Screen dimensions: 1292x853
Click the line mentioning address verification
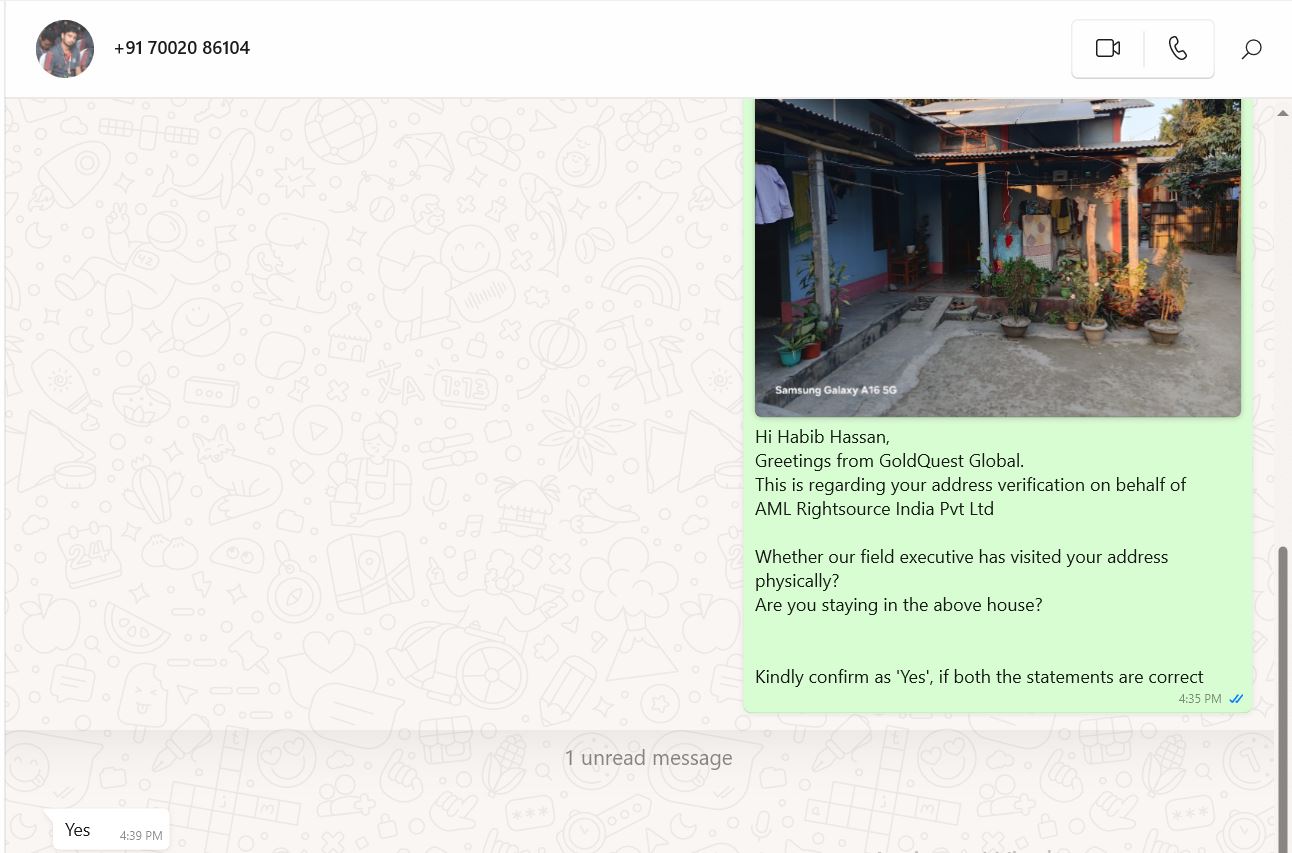coord(970,485)
